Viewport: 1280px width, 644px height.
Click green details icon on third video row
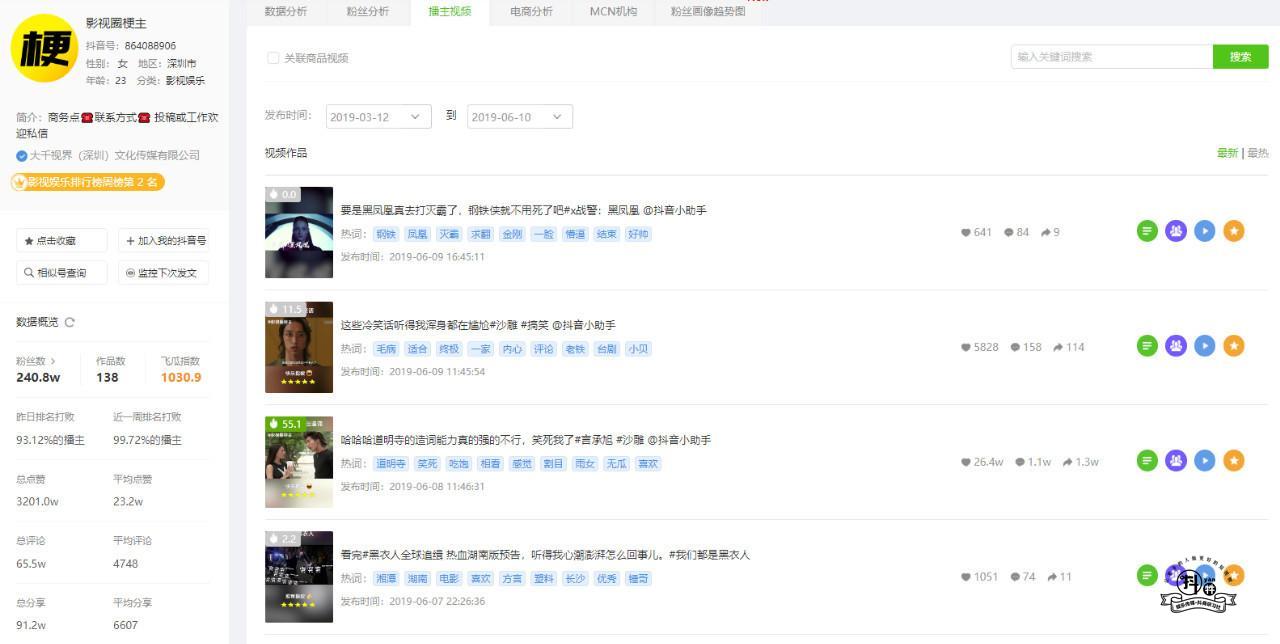(1147, 460)
